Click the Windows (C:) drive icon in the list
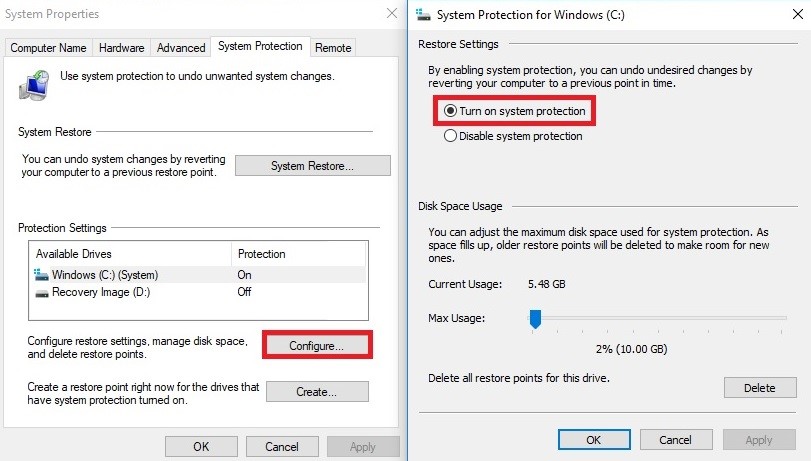 coord(41,275)
